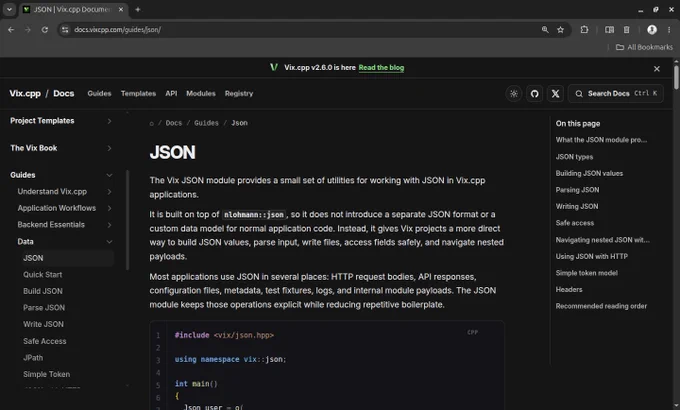Open the Registry navigation item
Image resolution: width=680 pixels, height=410 pixels.
point(239,94)
